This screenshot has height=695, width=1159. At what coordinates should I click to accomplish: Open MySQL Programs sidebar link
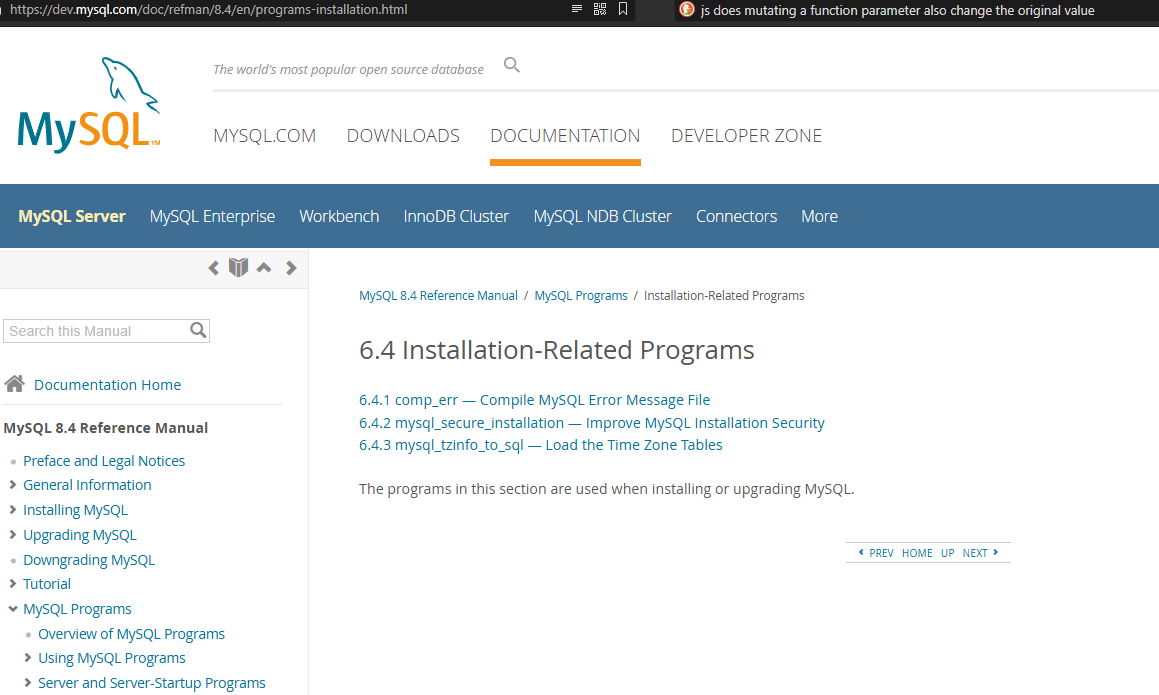point(77,609)
